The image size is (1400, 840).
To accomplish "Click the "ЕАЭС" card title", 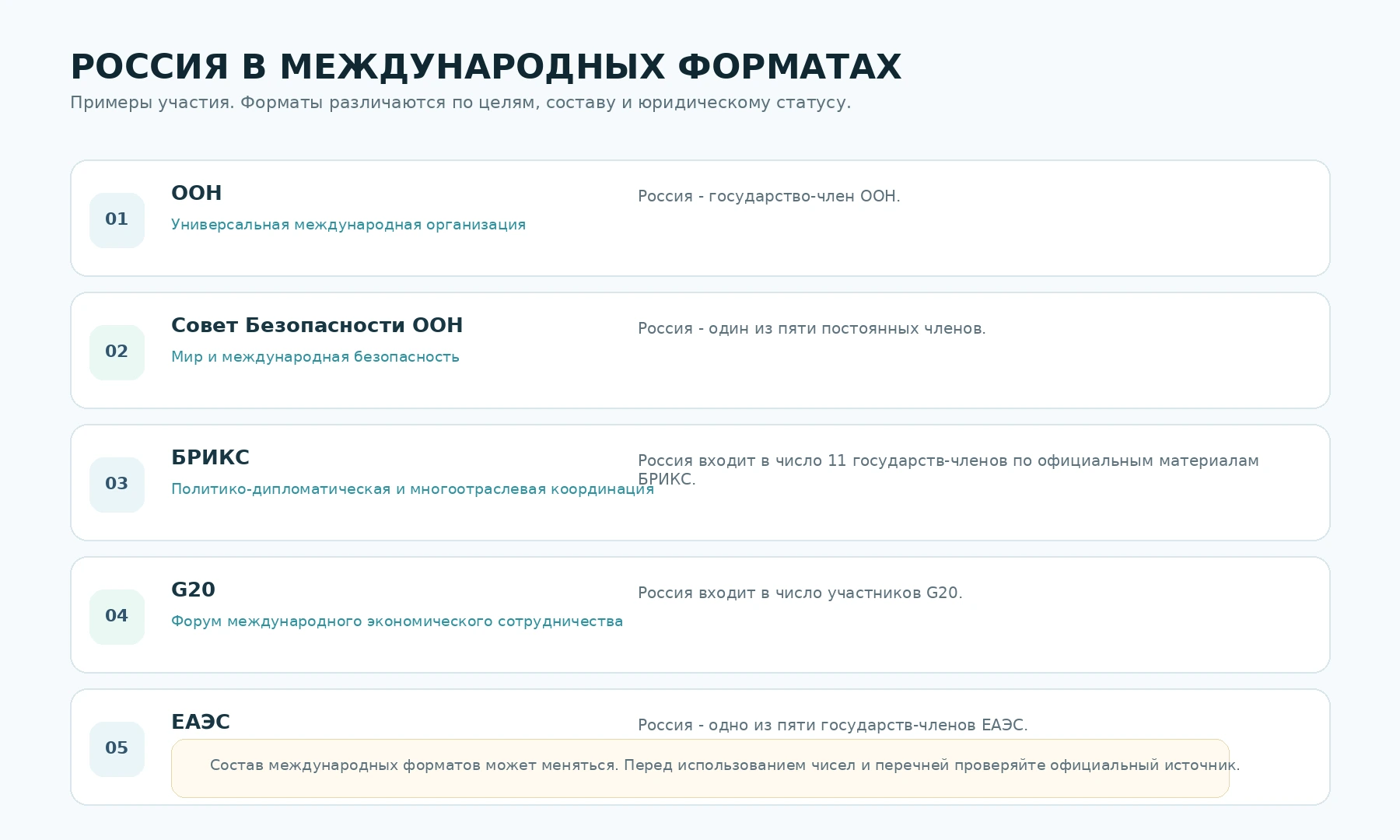I will (x=201, y=722).
